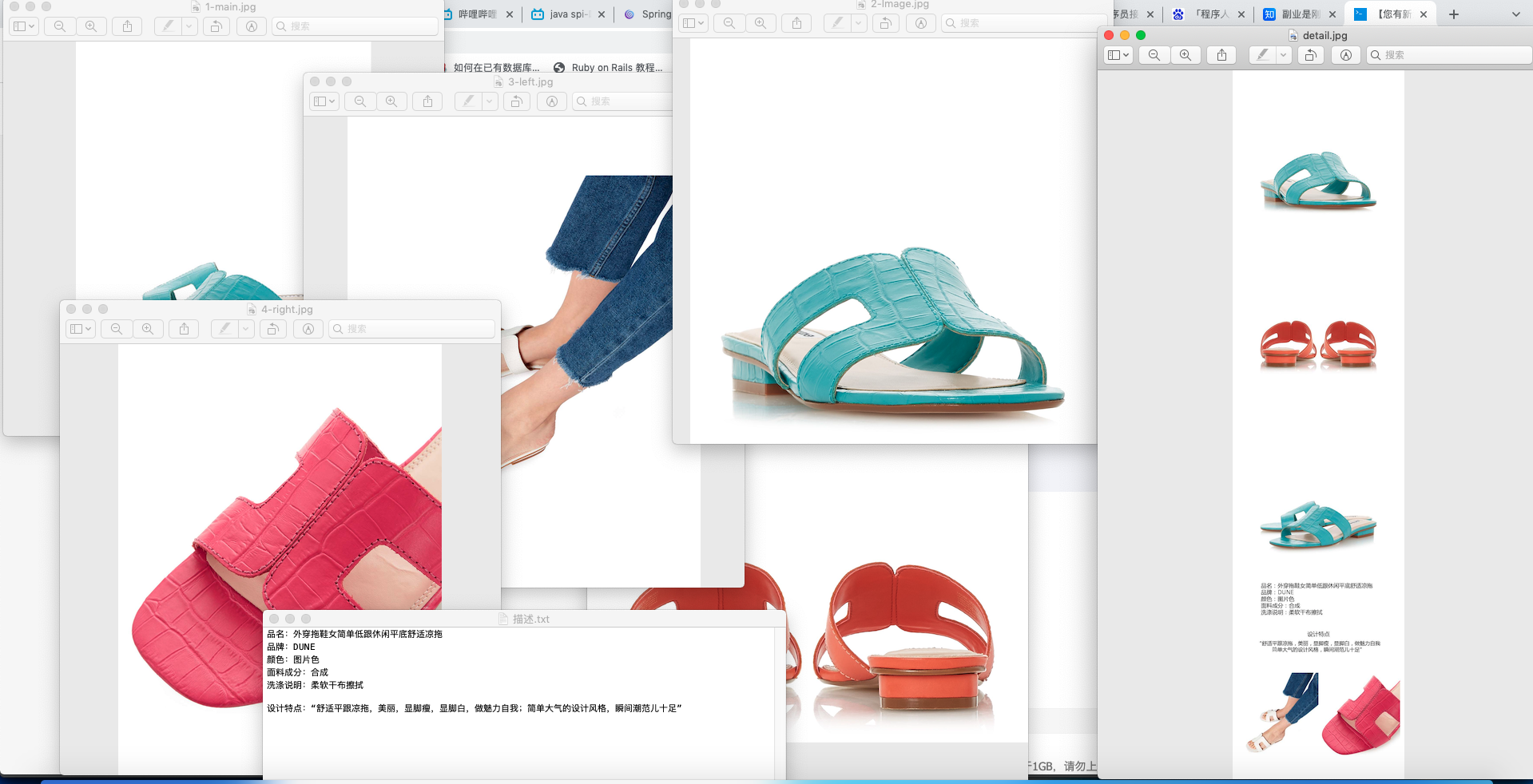Image resolution: width=1533 pixels, height=784 pixels.
Task: Close the 【您有新 browser tab
Action: [x=1424, y=14]
